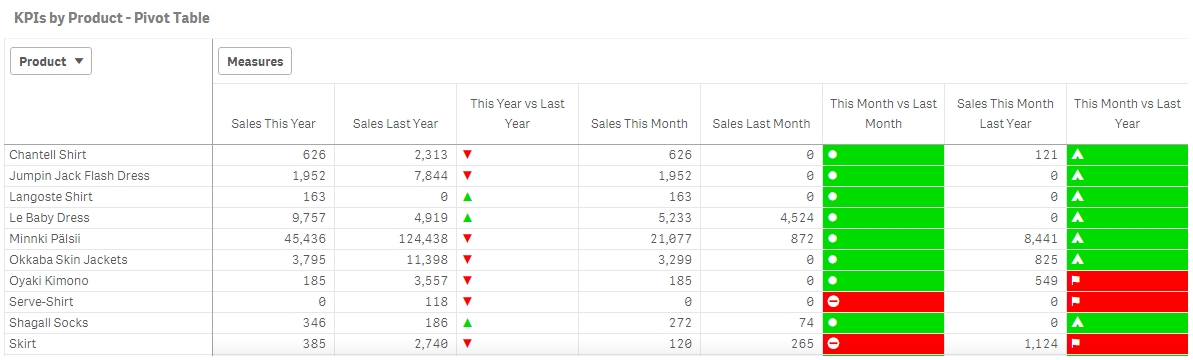Click green dot indicator for Jumpin Jack Flash Dress
This screenshot has width=1193, height=360.
click(x=833, y=176)
